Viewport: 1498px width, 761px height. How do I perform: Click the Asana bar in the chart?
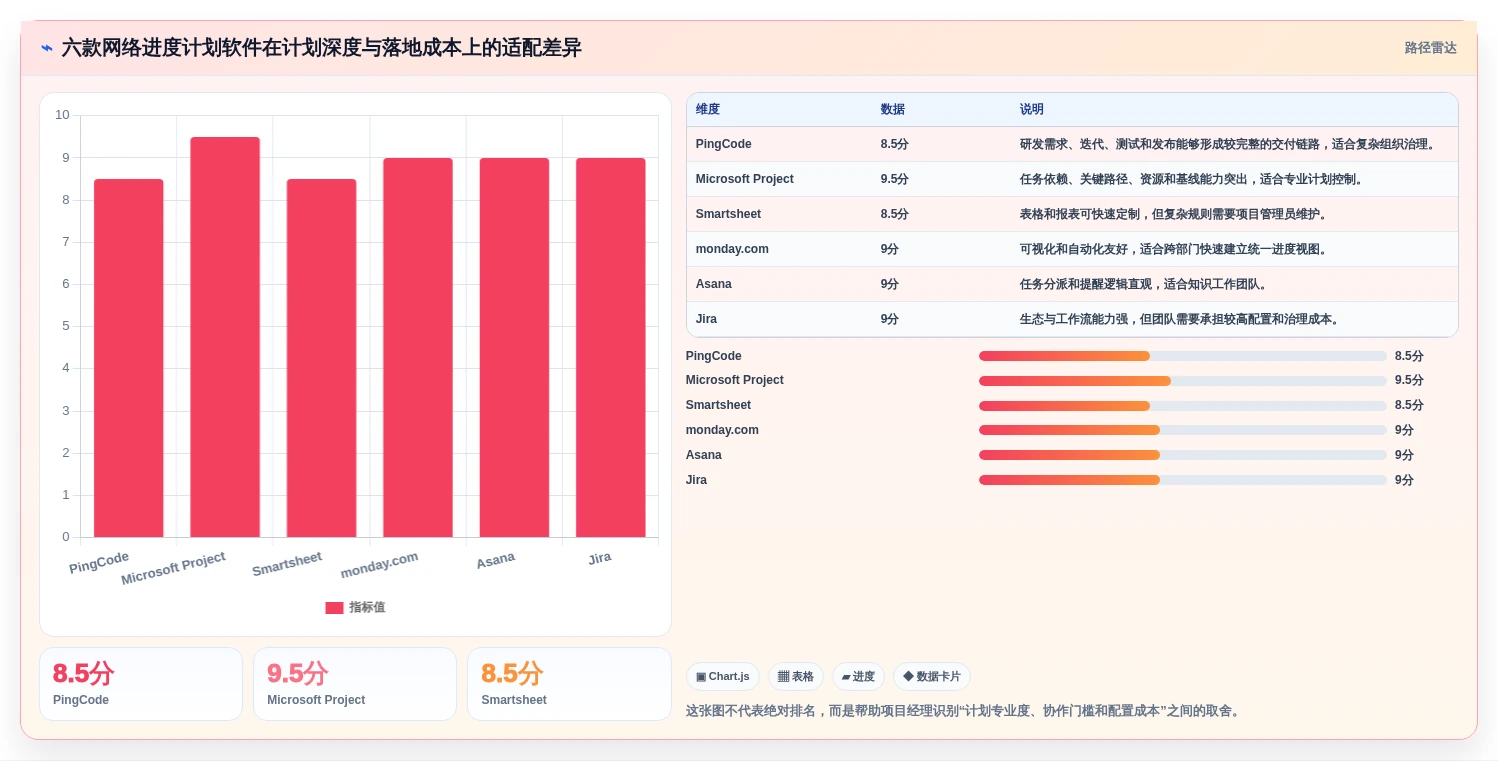coord(514,347)
